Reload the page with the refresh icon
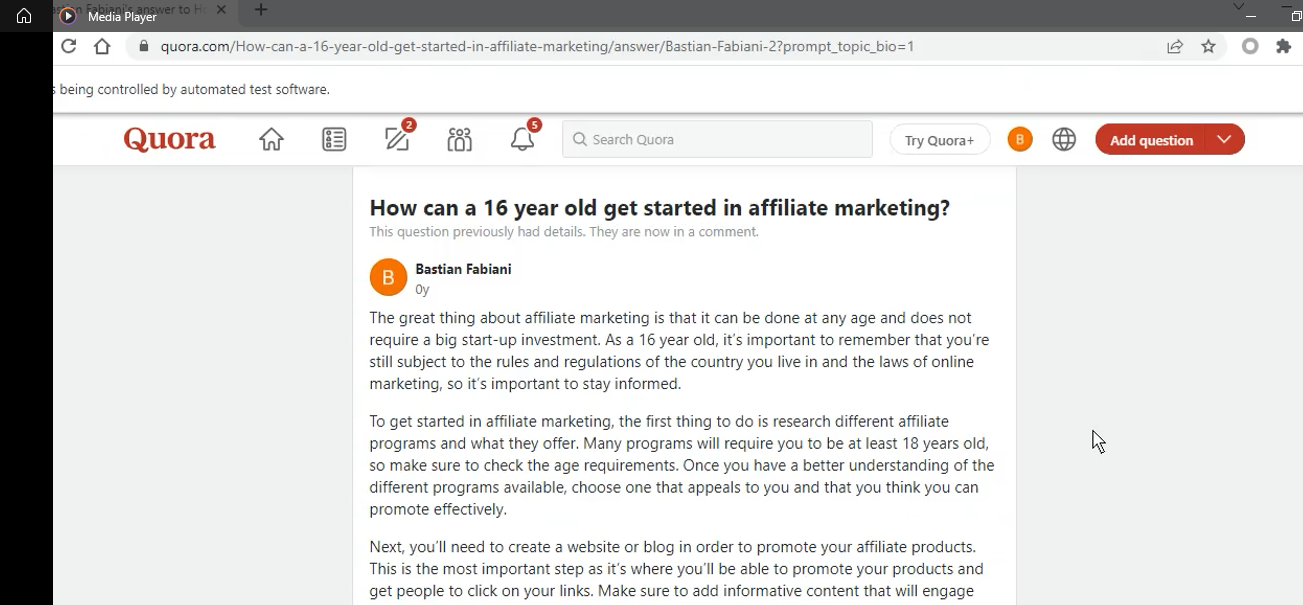 68,45
